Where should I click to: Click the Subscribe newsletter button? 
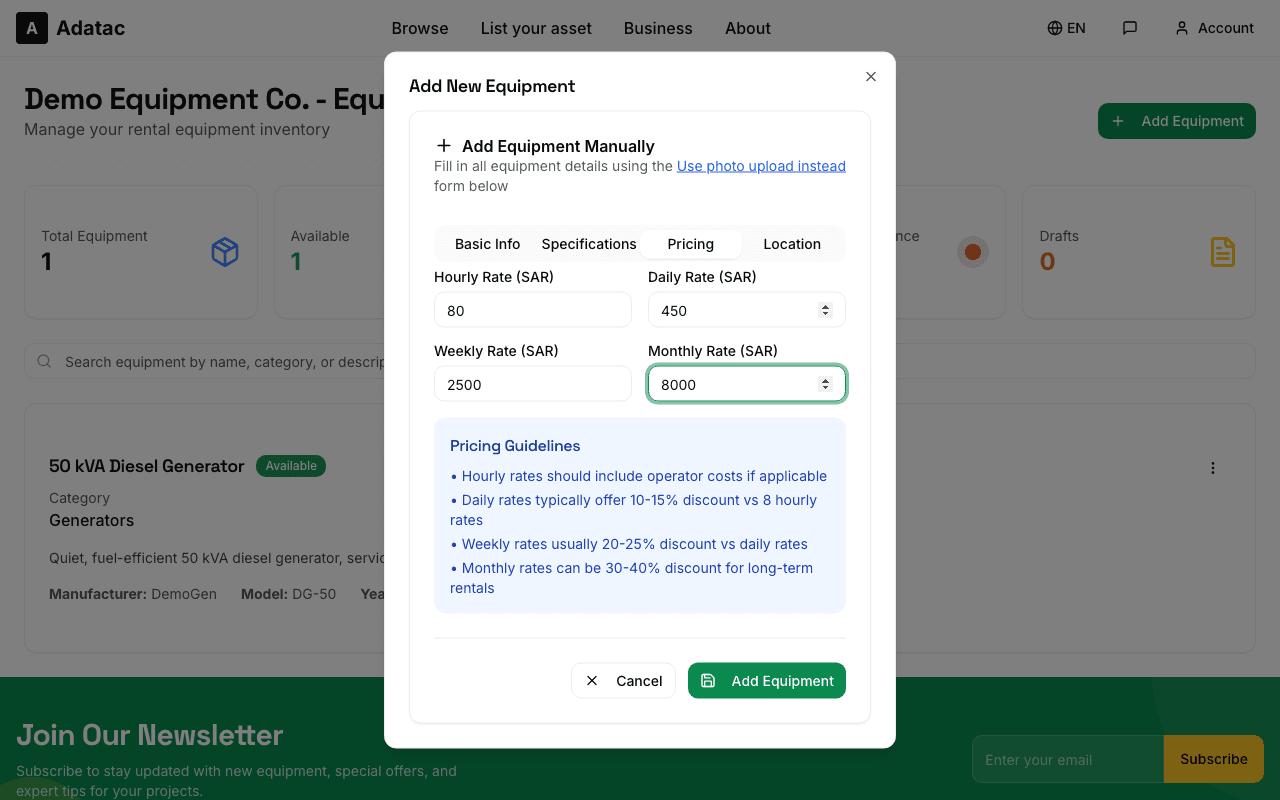tap(1214, 759)
